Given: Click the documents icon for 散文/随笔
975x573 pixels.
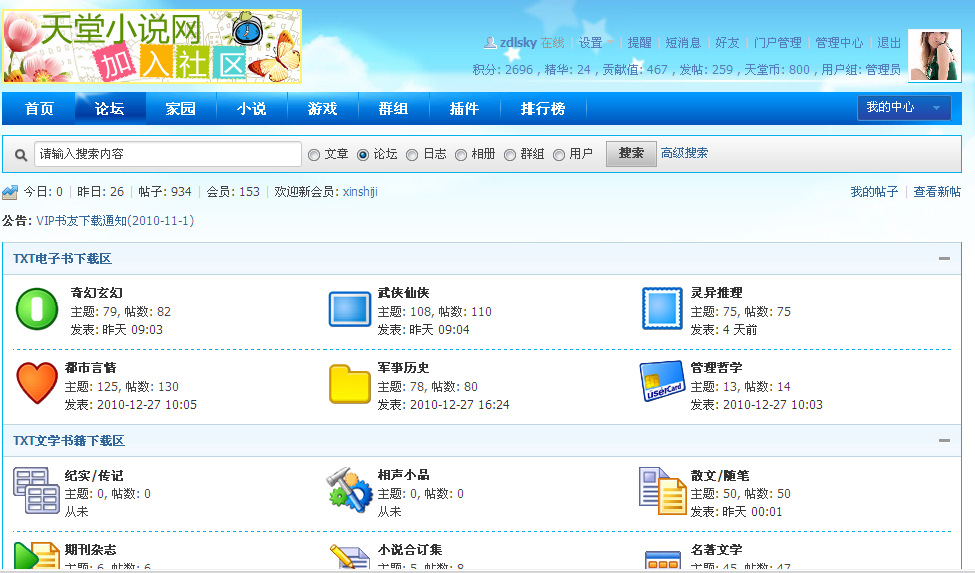Looking at the screenshot, I should tap(663, 490).
